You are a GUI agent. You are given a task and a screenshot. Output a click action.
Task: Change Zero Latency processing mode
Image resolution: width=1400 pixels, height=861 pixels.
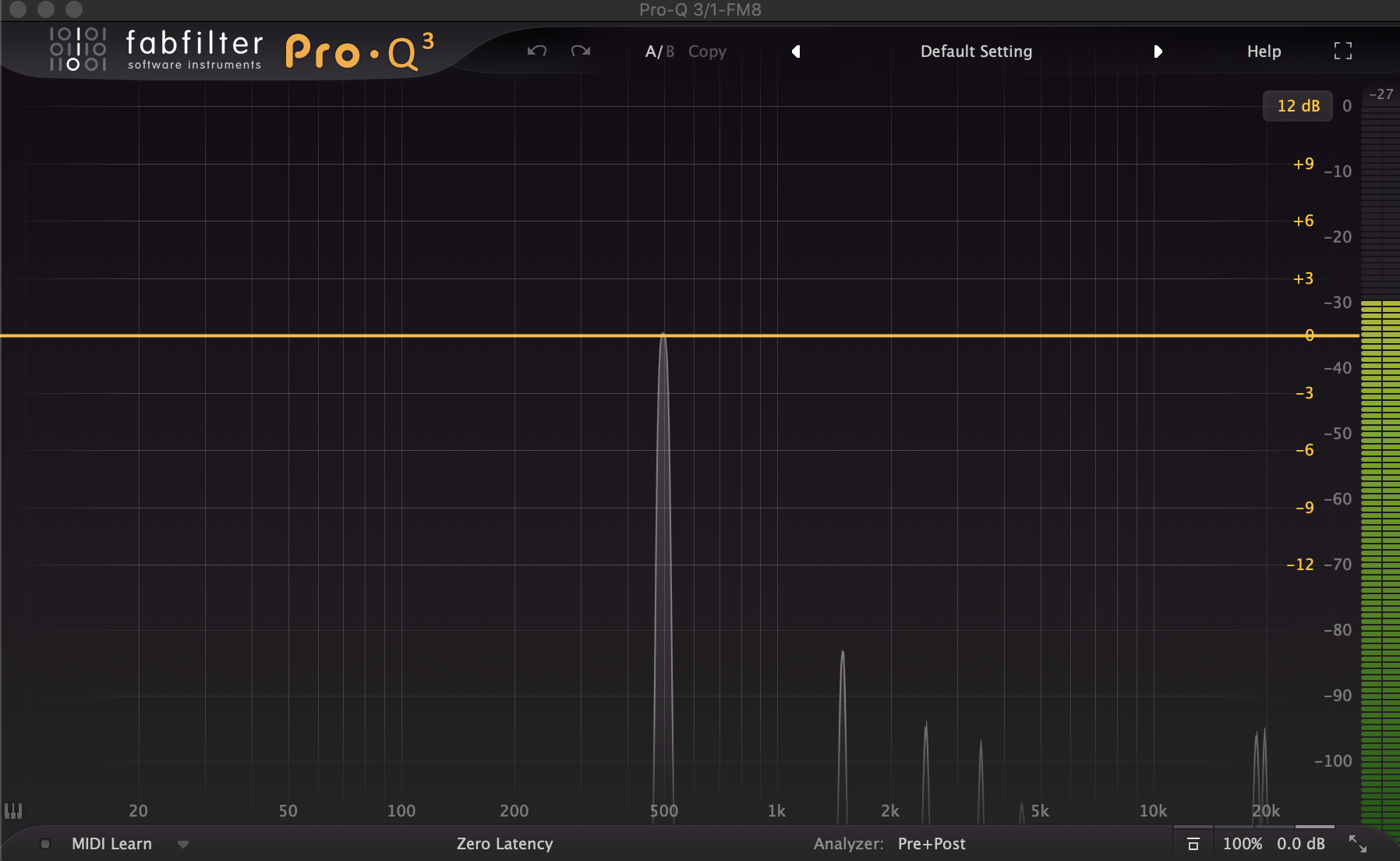click(505, 844)
